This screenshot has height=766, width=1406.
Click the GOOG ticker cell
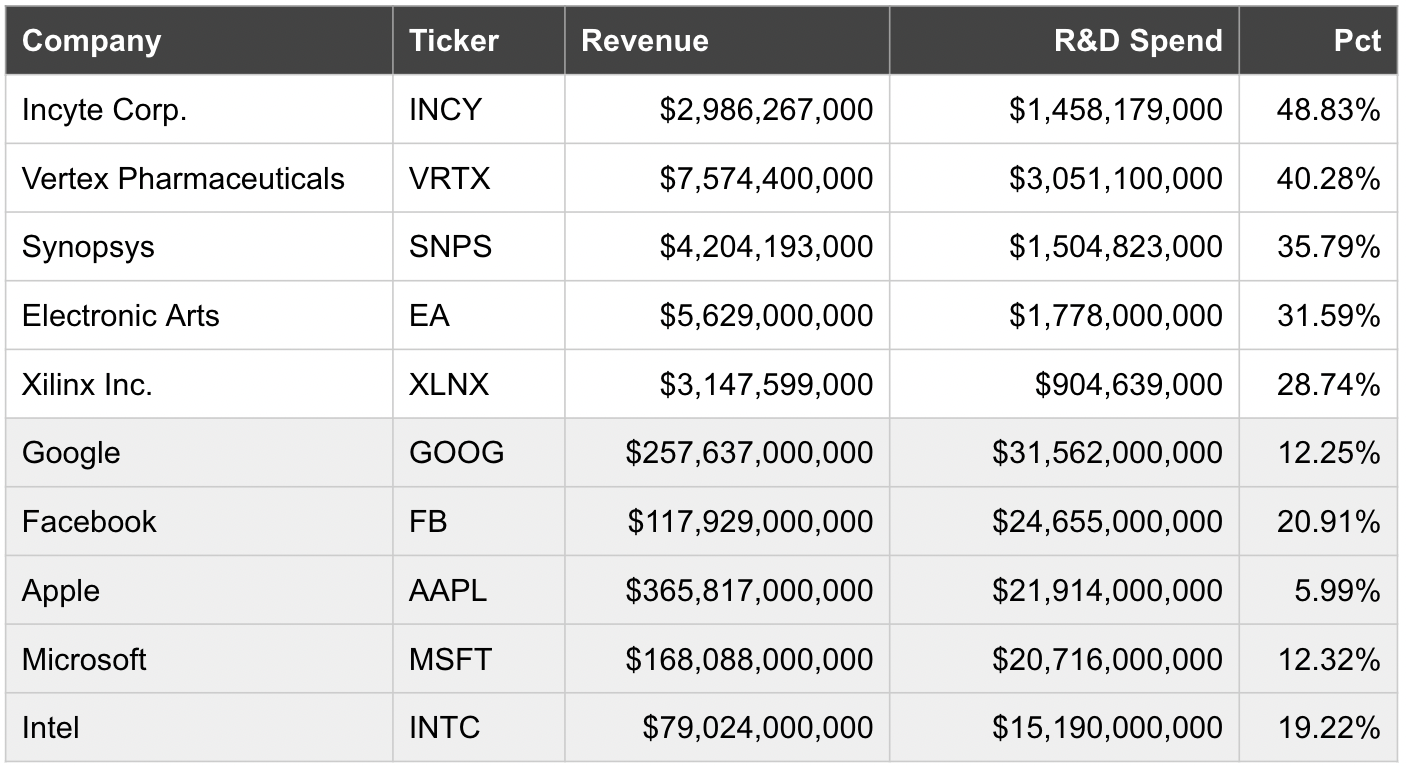tap(456, 453)
